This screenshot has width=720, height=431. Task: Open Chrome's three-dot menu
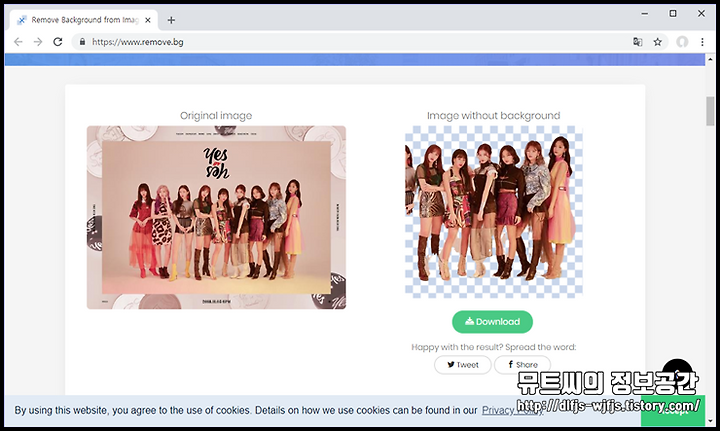click(x=702, y=42)
